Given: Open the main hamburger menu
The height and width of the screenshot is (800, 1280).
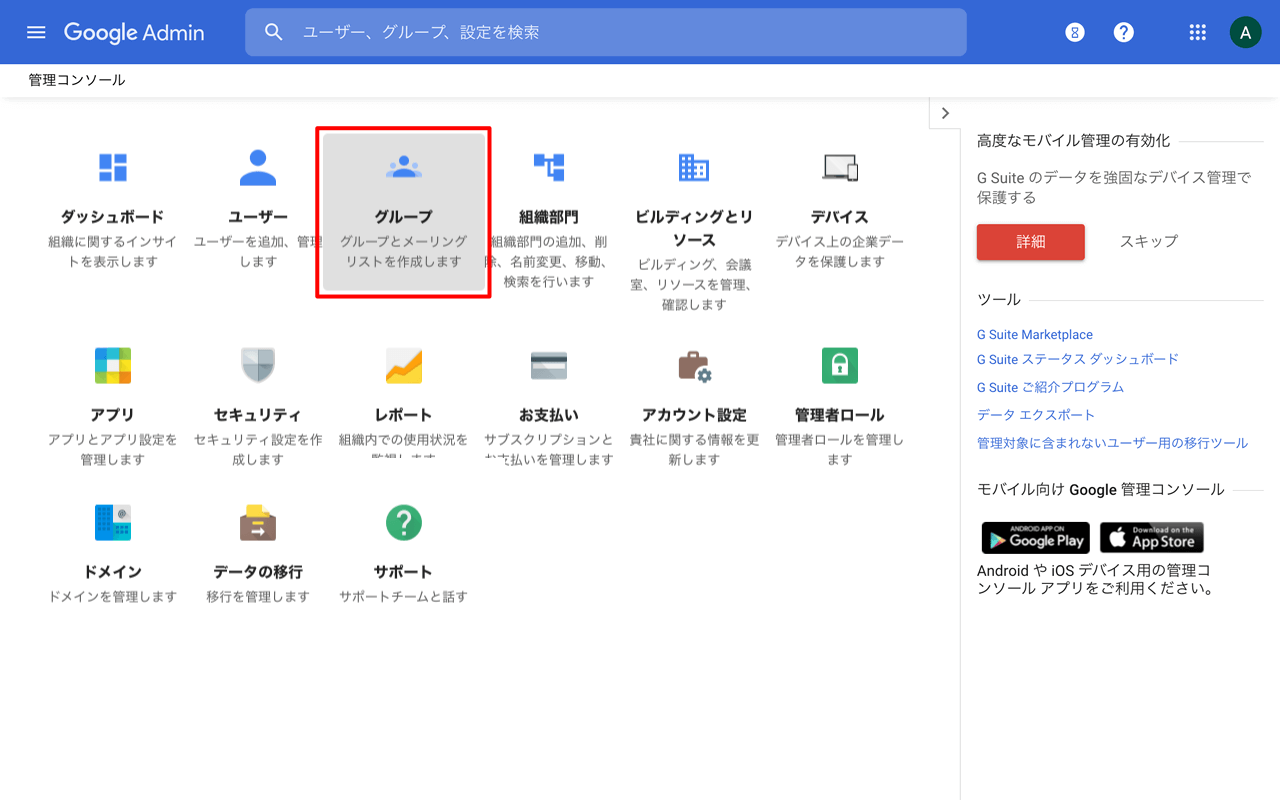Looking at the screenshot, I should pos(36,32).
